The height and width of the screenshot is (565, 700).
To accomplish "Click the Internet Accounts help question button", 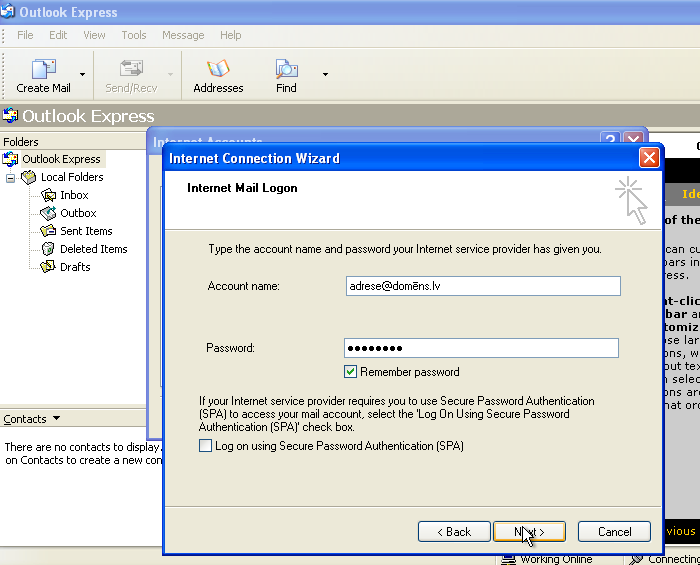I will coord(610,138).
